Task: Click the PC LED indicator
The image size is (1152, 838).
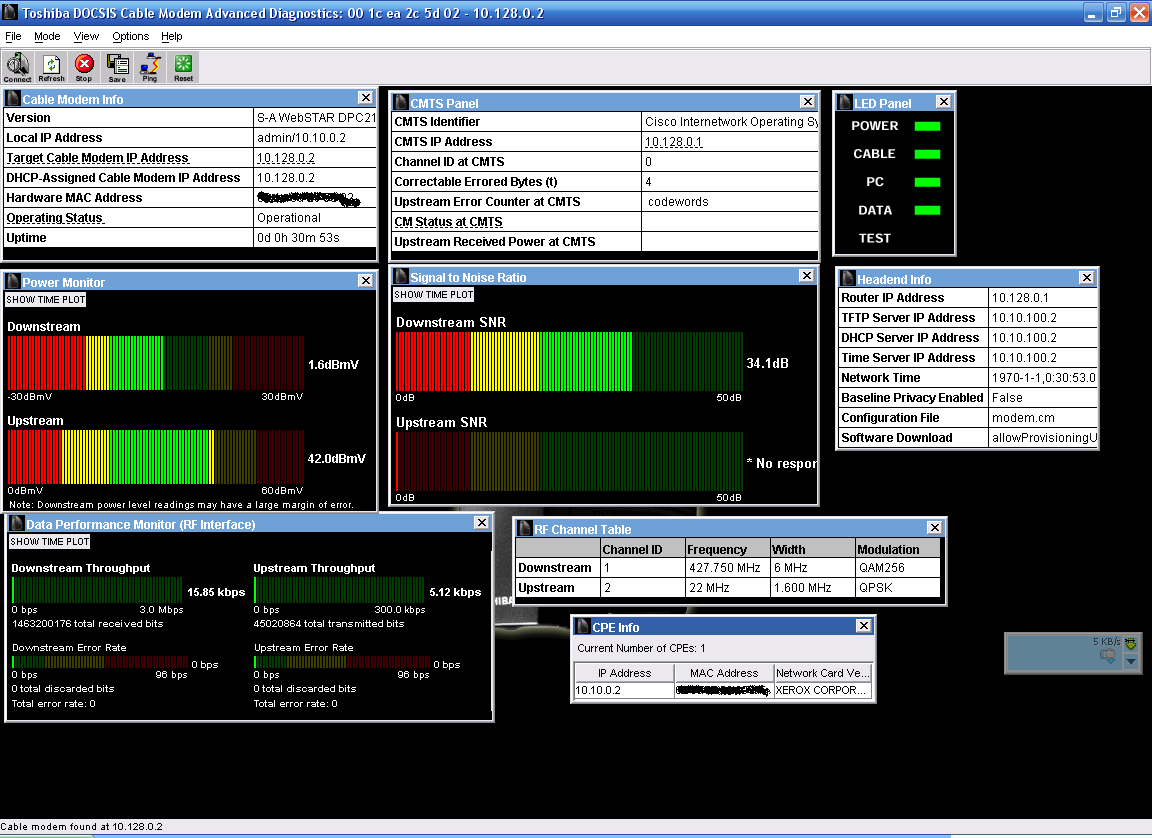Action: (927, 182)
